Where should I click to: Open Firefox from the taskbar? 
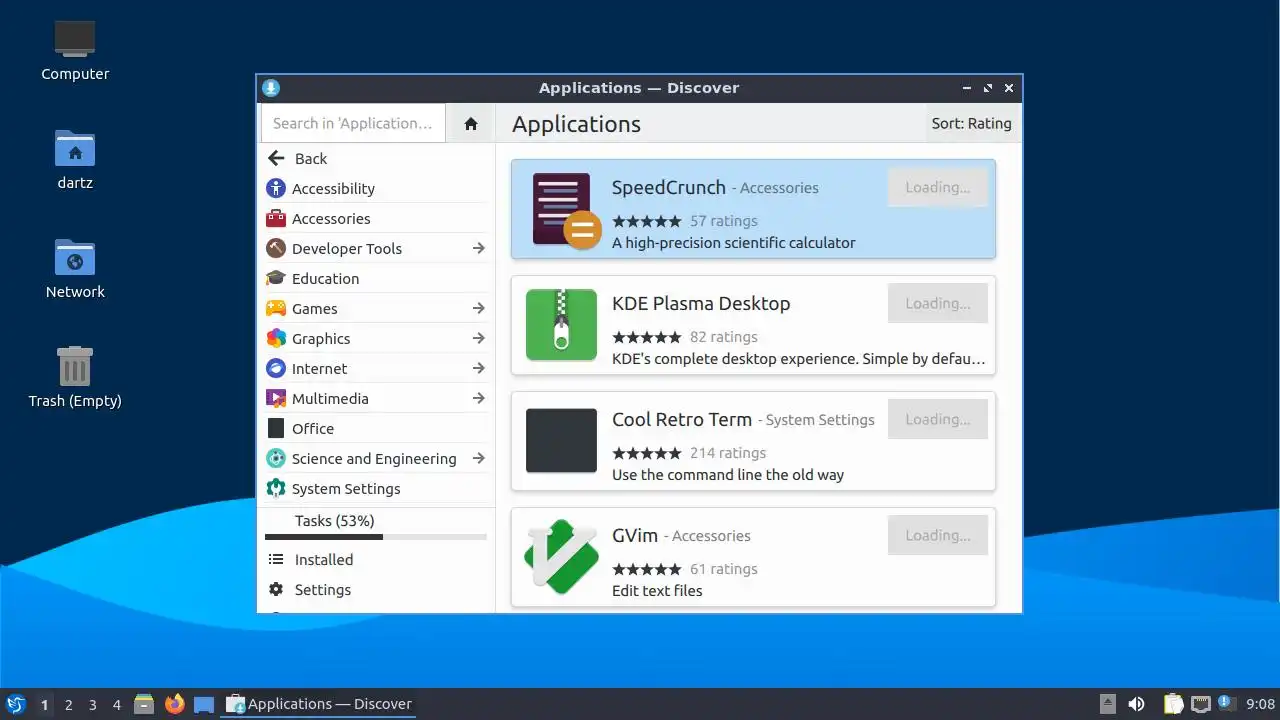[x=175, y=704]
